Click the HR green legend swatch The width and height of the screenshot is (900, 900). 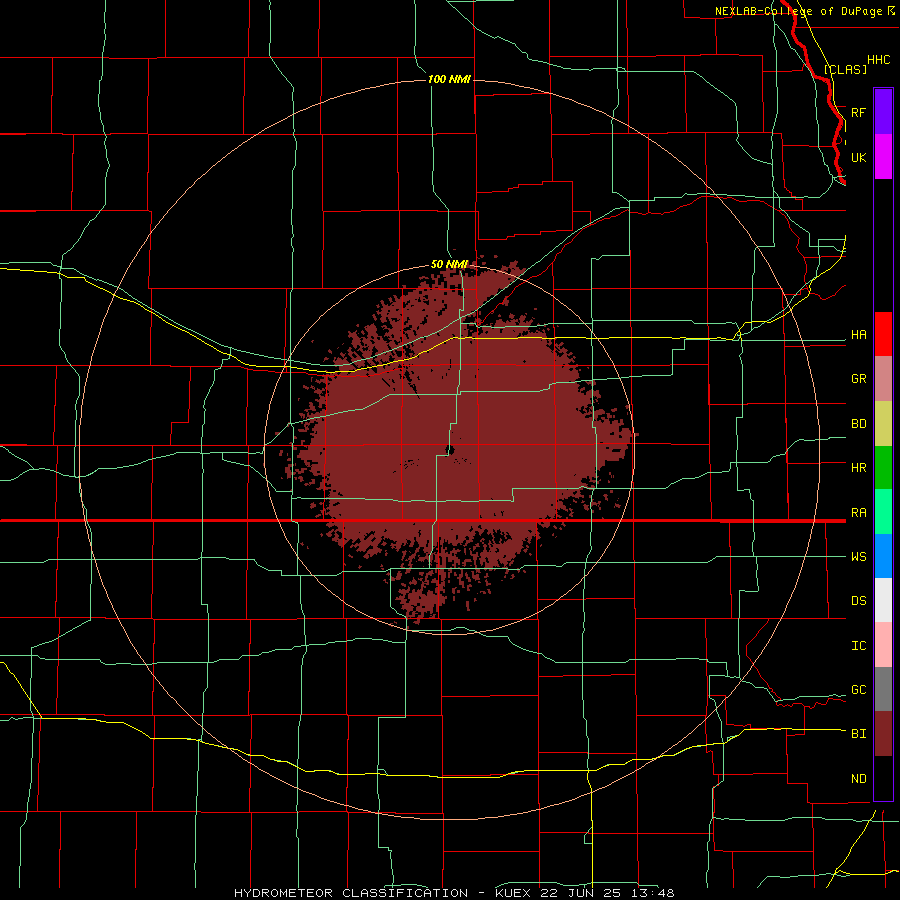[x=883, y=467]
